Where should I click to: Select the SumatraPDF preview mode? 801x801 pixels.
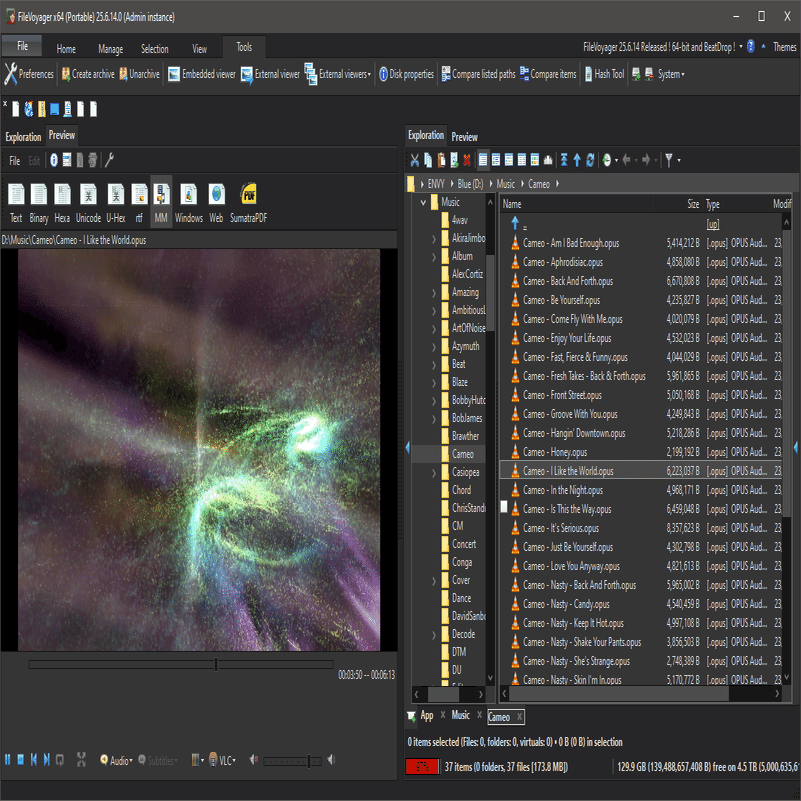[249, 203]
